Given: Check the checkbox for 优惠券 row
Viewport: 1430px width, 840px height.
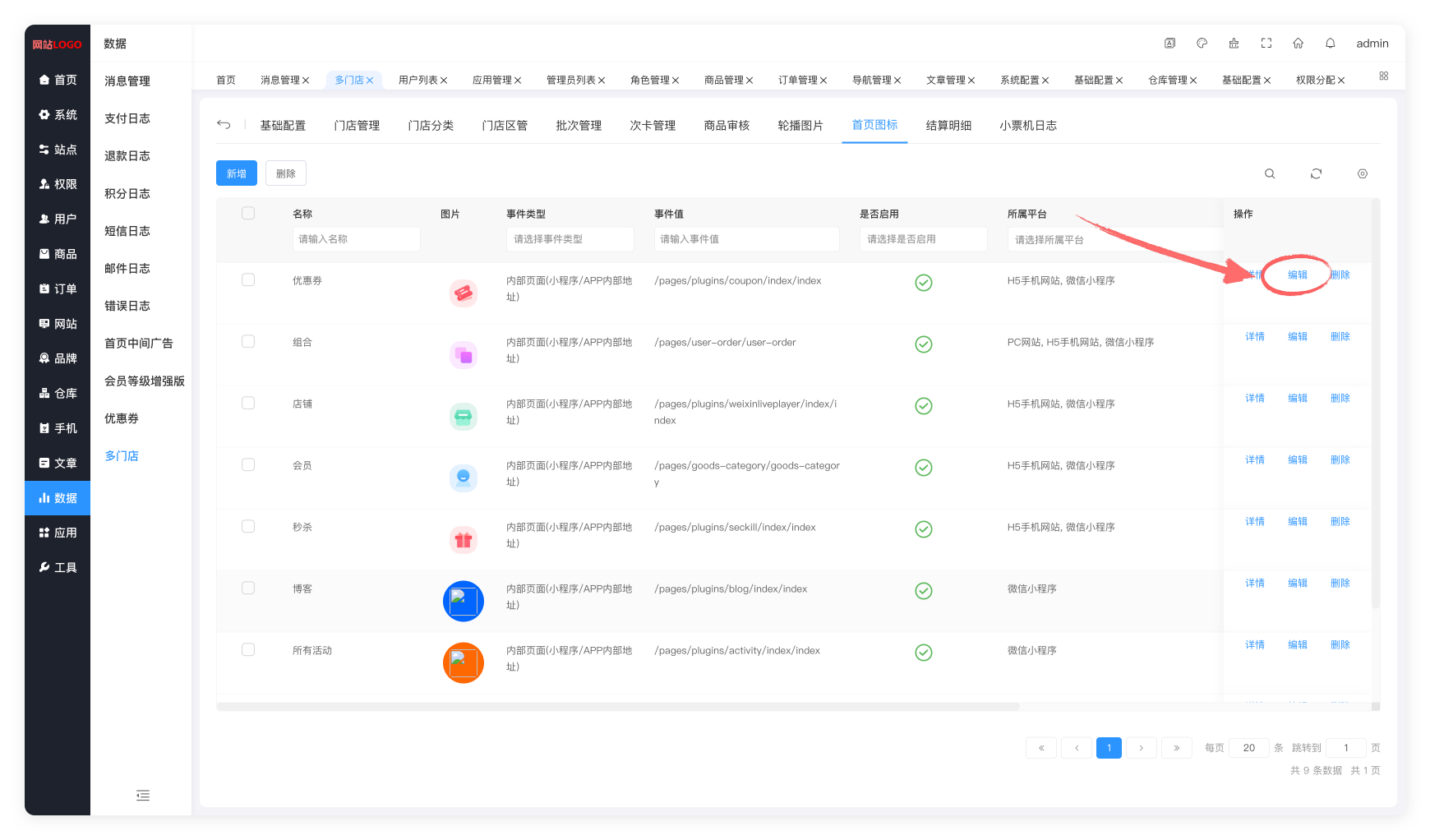Looking at the screenshot, I should [248, 280].
